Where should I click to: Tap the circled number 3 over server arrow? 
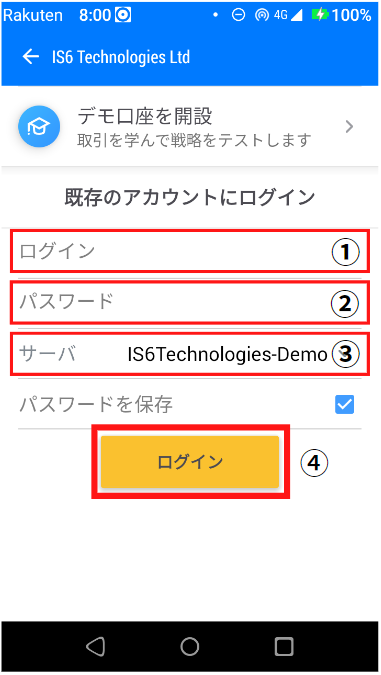pos(346,355)
